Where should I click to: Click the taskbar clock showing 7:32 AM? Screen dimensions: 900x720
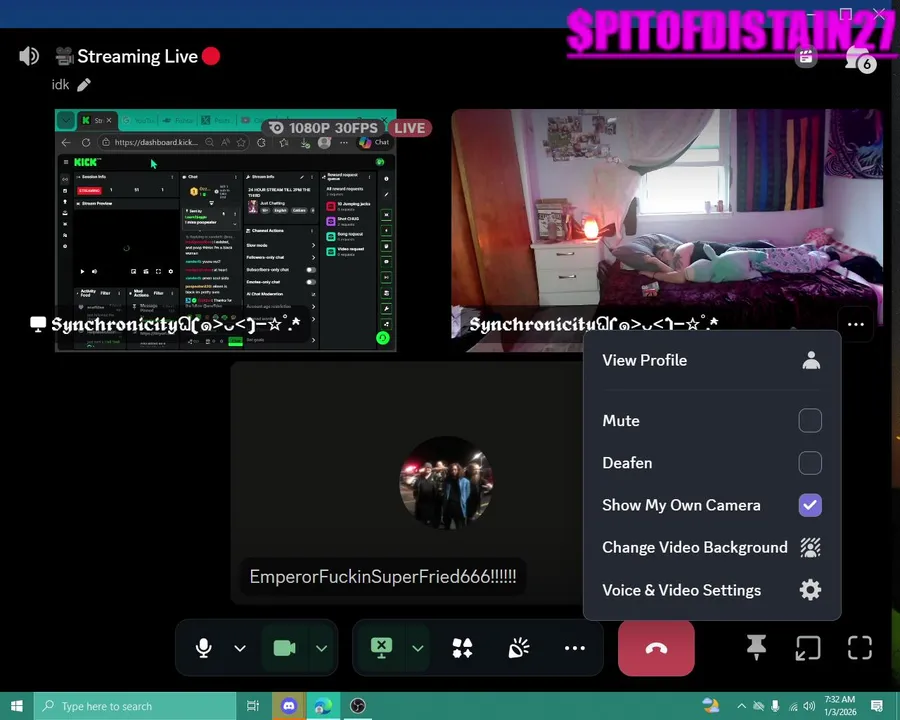click(x=840, y=706)
